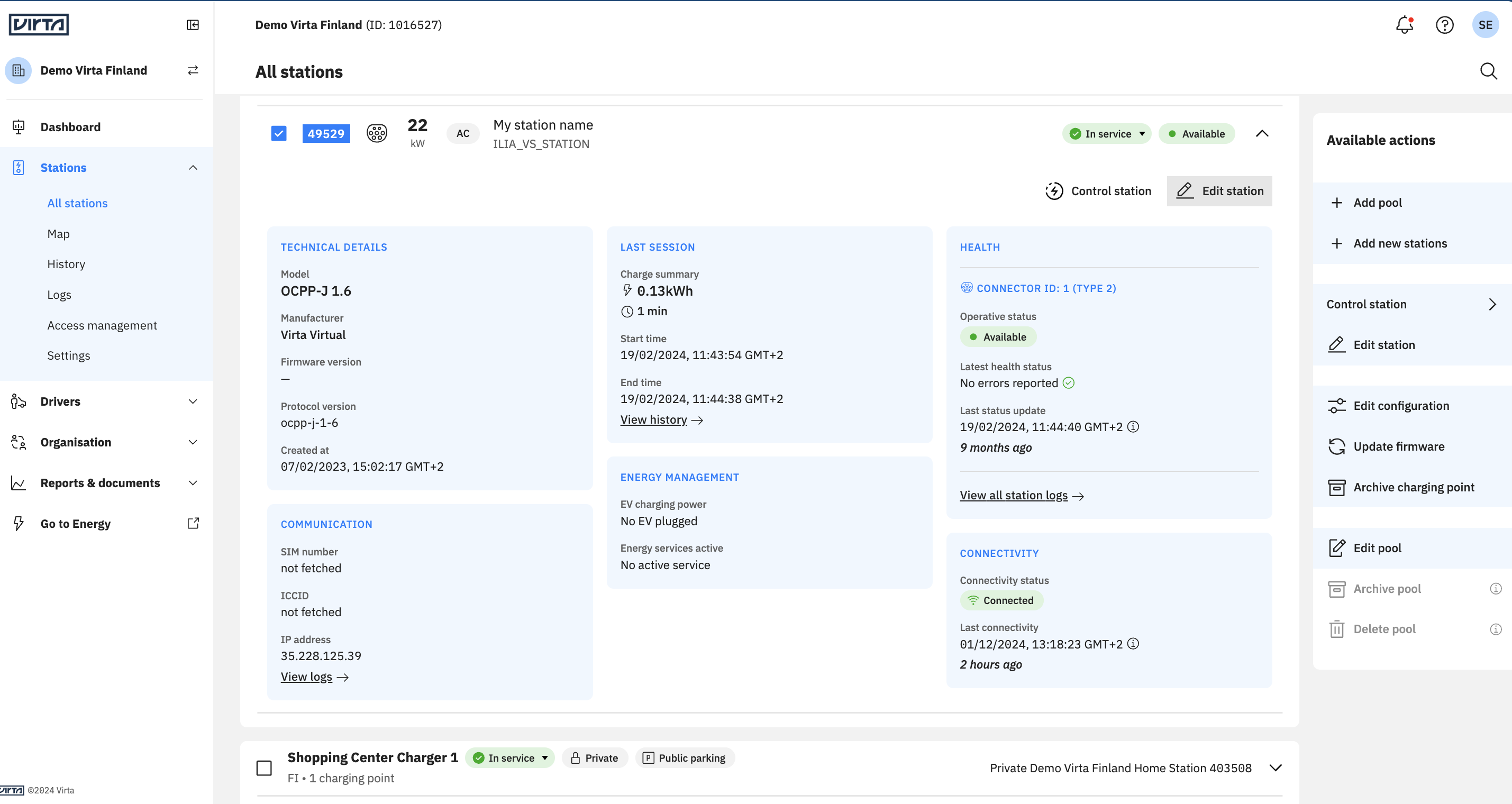The image size is (1512, 804).
Task: Click the connector plug icon beside 49529
Action: pos(377,134)
